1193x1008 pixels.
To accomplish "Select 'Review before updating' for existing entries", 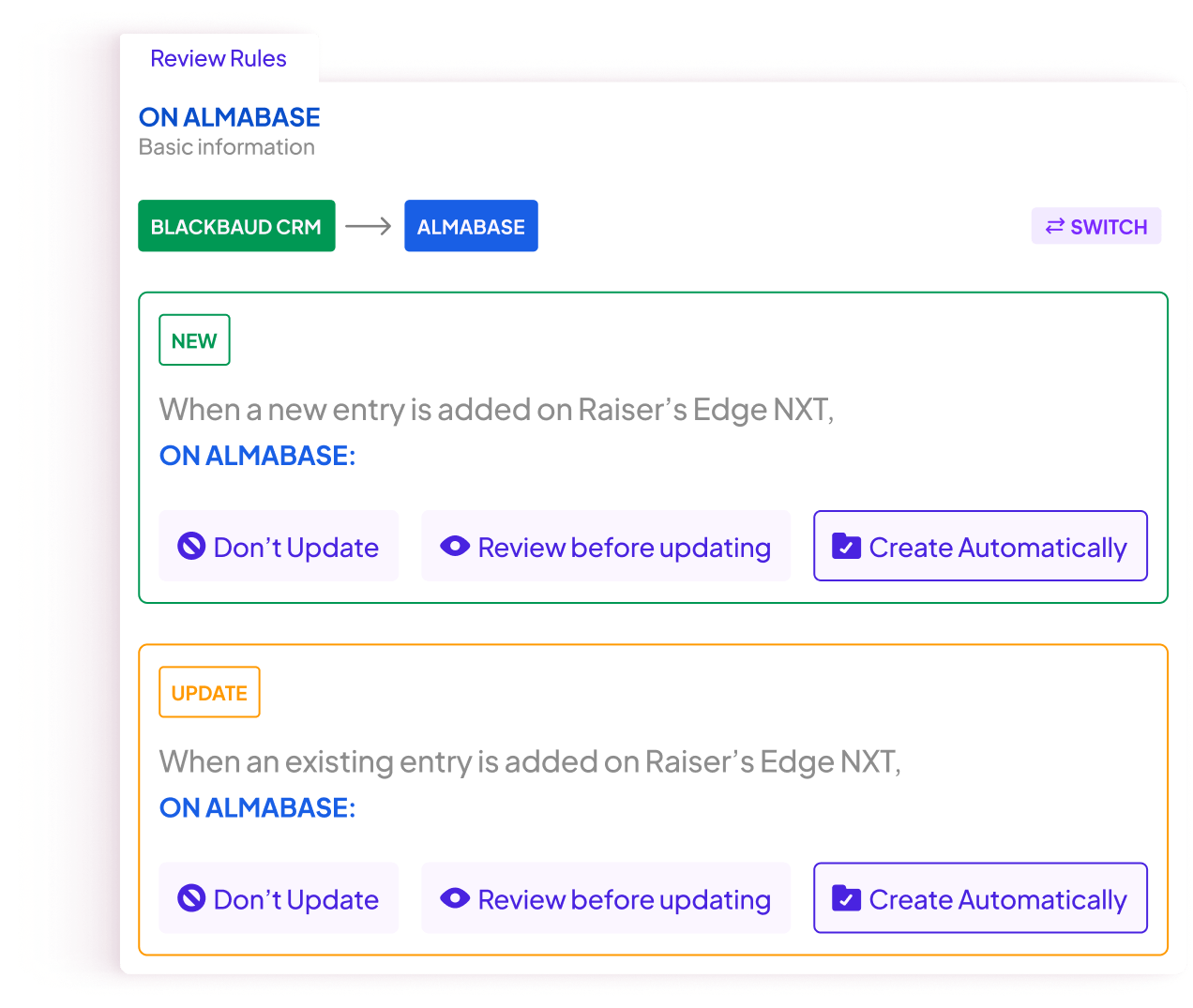I will [605, 897].
